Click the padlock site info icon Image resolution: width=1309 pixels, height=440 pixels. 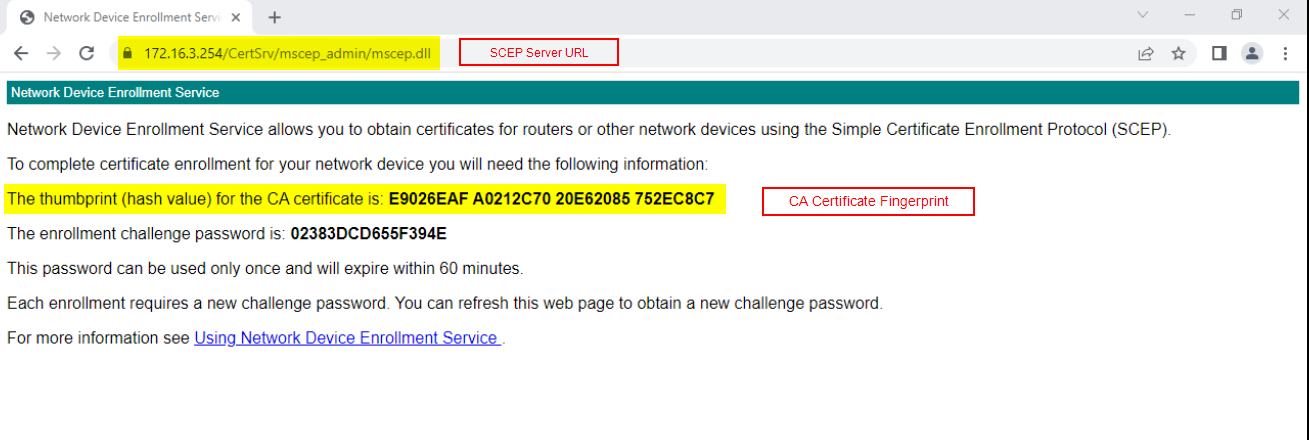pyautogui.click(x=127, y=54)
